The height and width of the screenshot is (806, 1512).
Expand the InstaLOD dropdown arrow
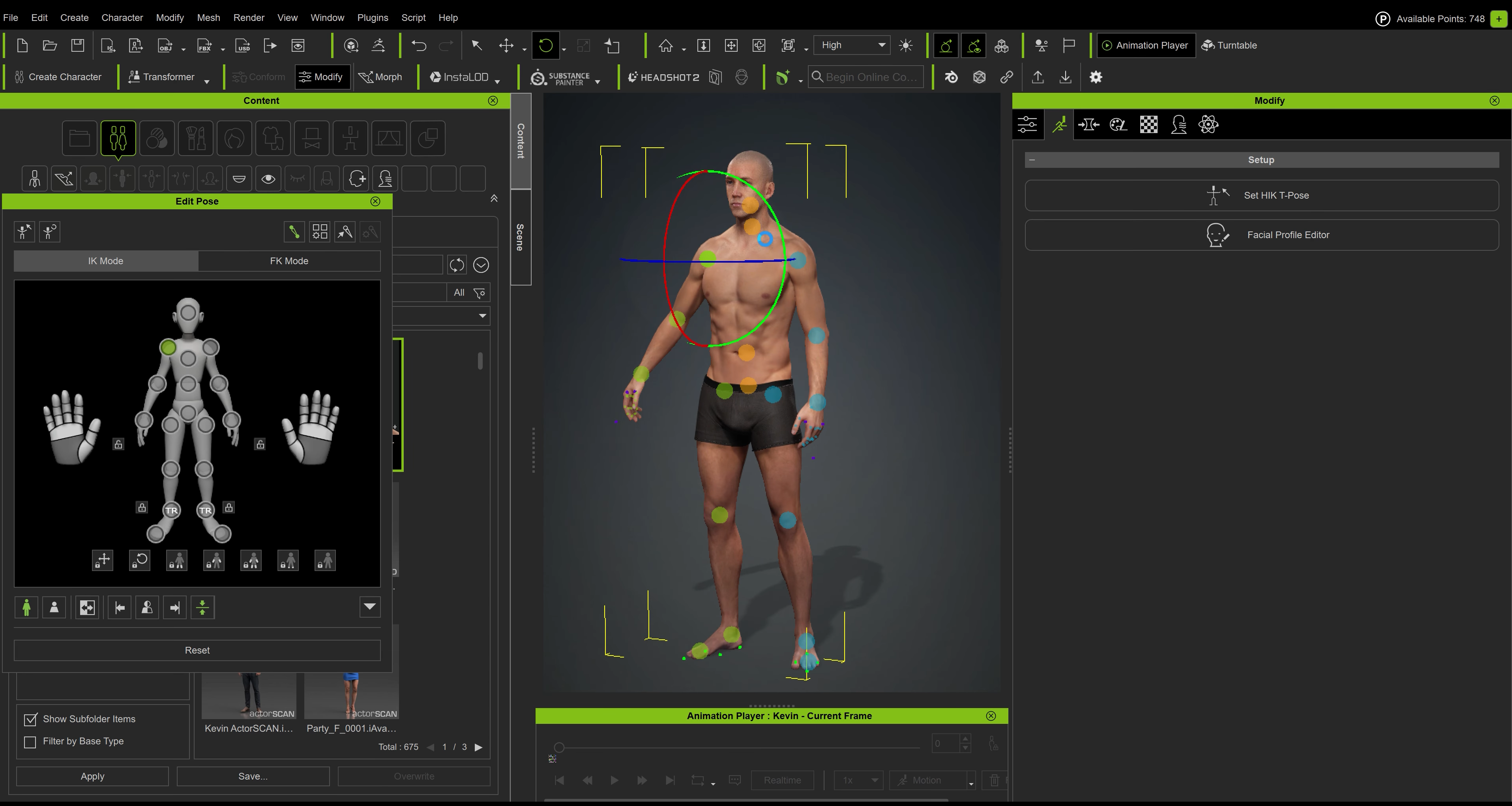[x=497, y=82]
